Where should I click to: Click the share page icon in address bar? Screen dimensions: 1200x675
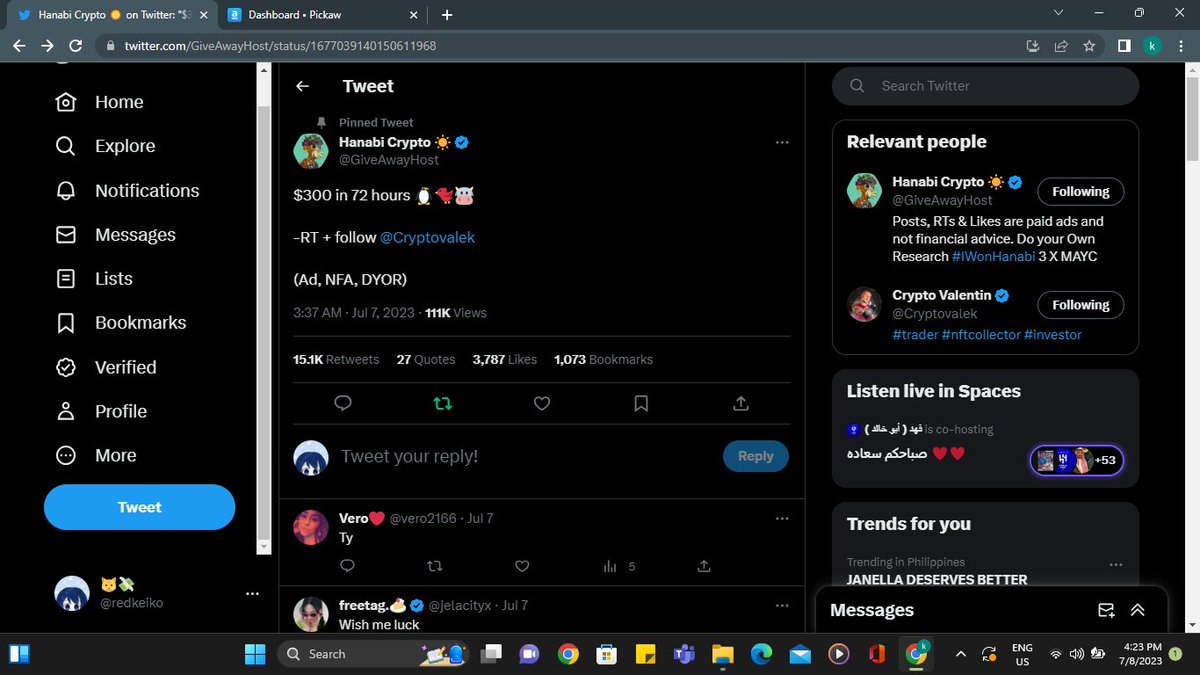[x=1061, y=46]
